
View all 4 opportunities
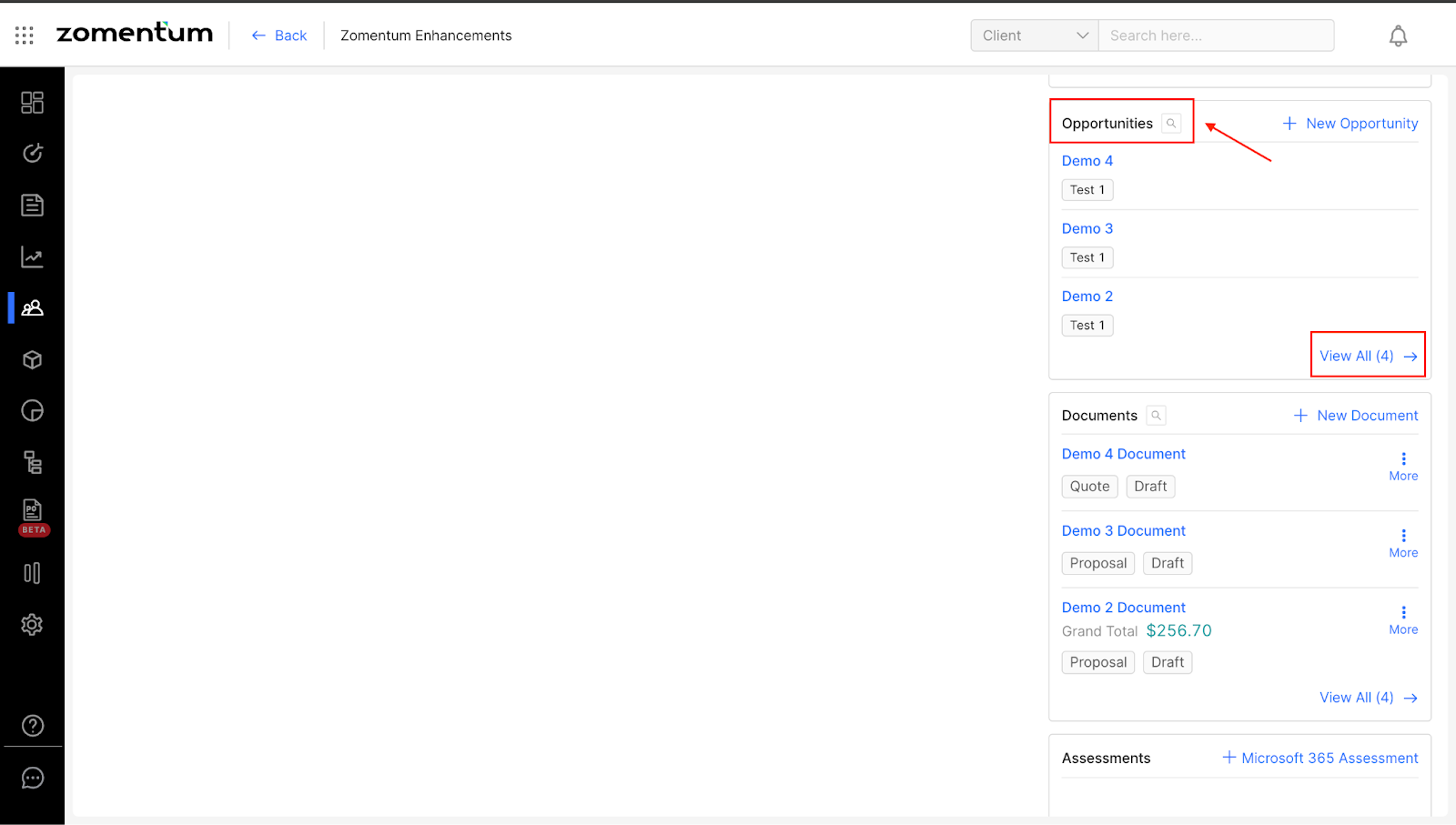coord(1369,356)
